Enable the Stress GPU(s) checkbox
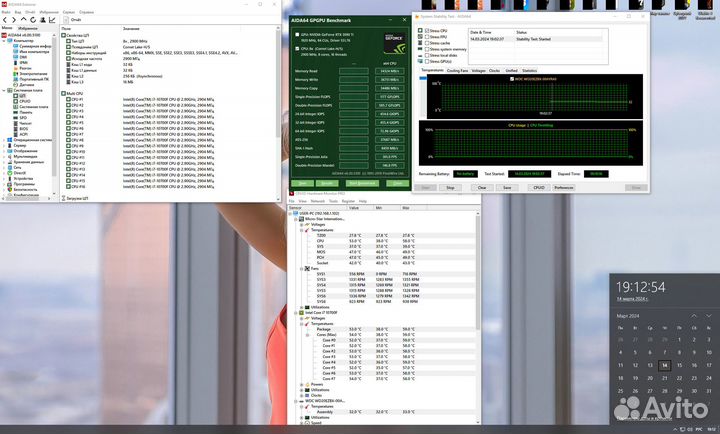The width and height of the screenshot is (720, 434). click(427, 61)
